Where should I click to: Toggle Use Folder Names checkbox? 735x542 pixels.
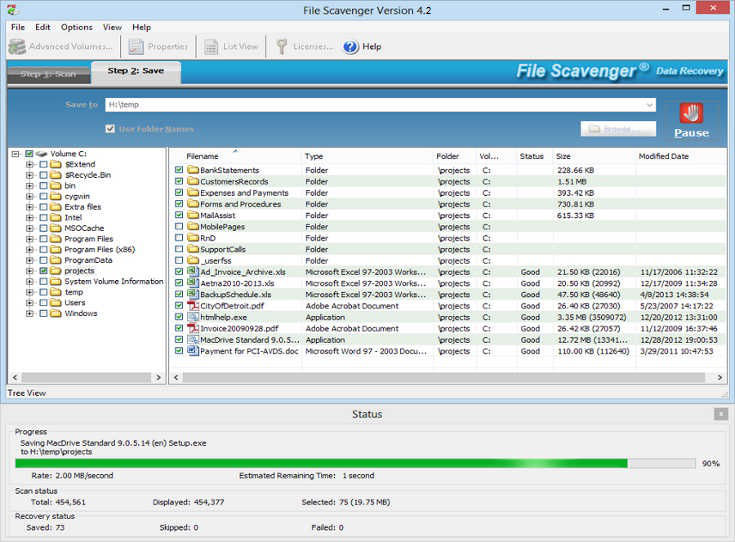pos(110,128)
